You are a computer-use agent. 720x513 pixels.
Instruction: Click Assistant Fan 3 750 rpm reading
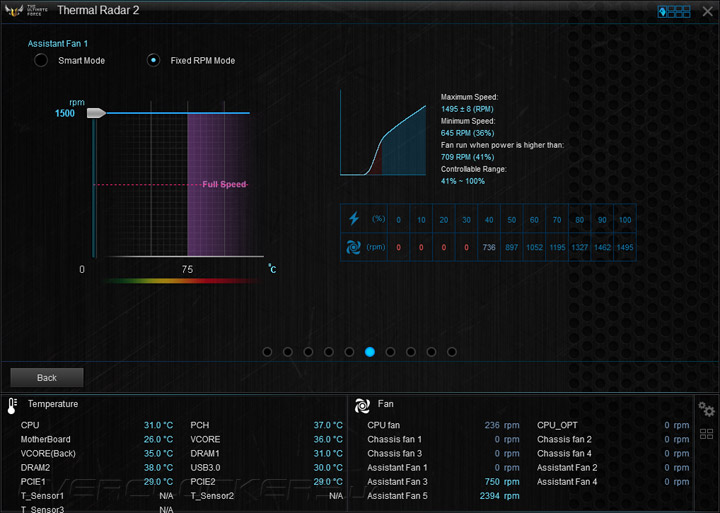click(502, 482)
